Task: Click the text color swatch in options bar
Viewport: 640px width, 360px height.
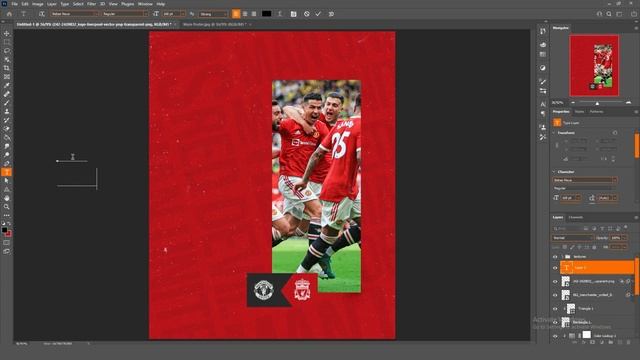Action: (266, 14)
